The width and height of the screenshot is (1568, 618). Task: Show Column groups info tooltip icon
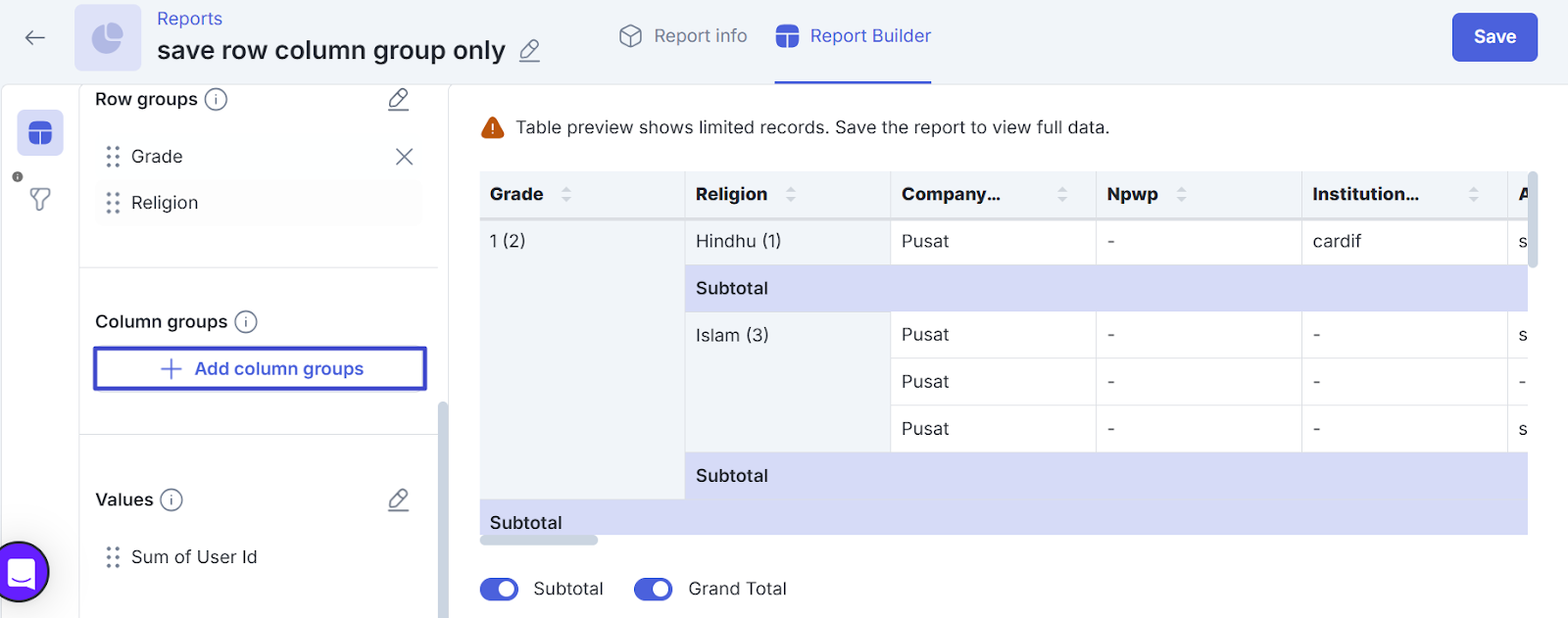point(246,322)
